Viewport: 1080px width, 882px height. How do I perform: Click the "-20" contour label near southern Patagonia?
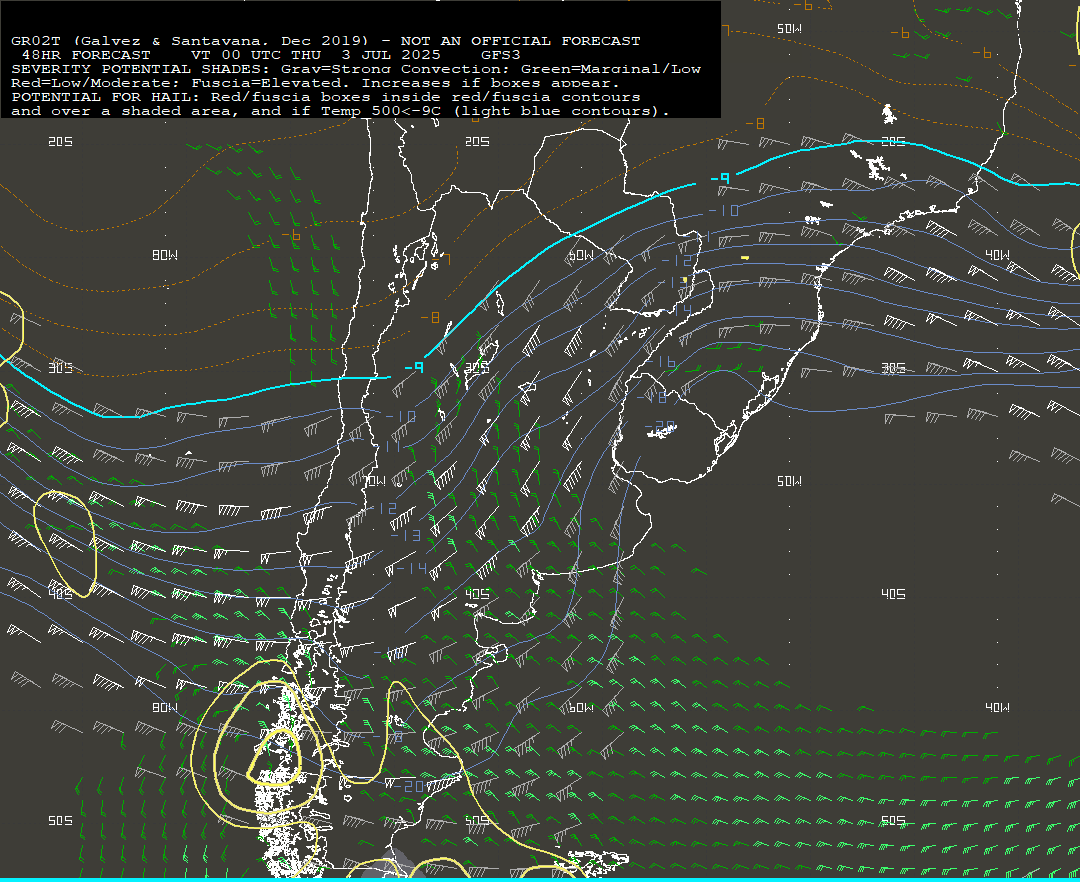(x=410, y=786)
